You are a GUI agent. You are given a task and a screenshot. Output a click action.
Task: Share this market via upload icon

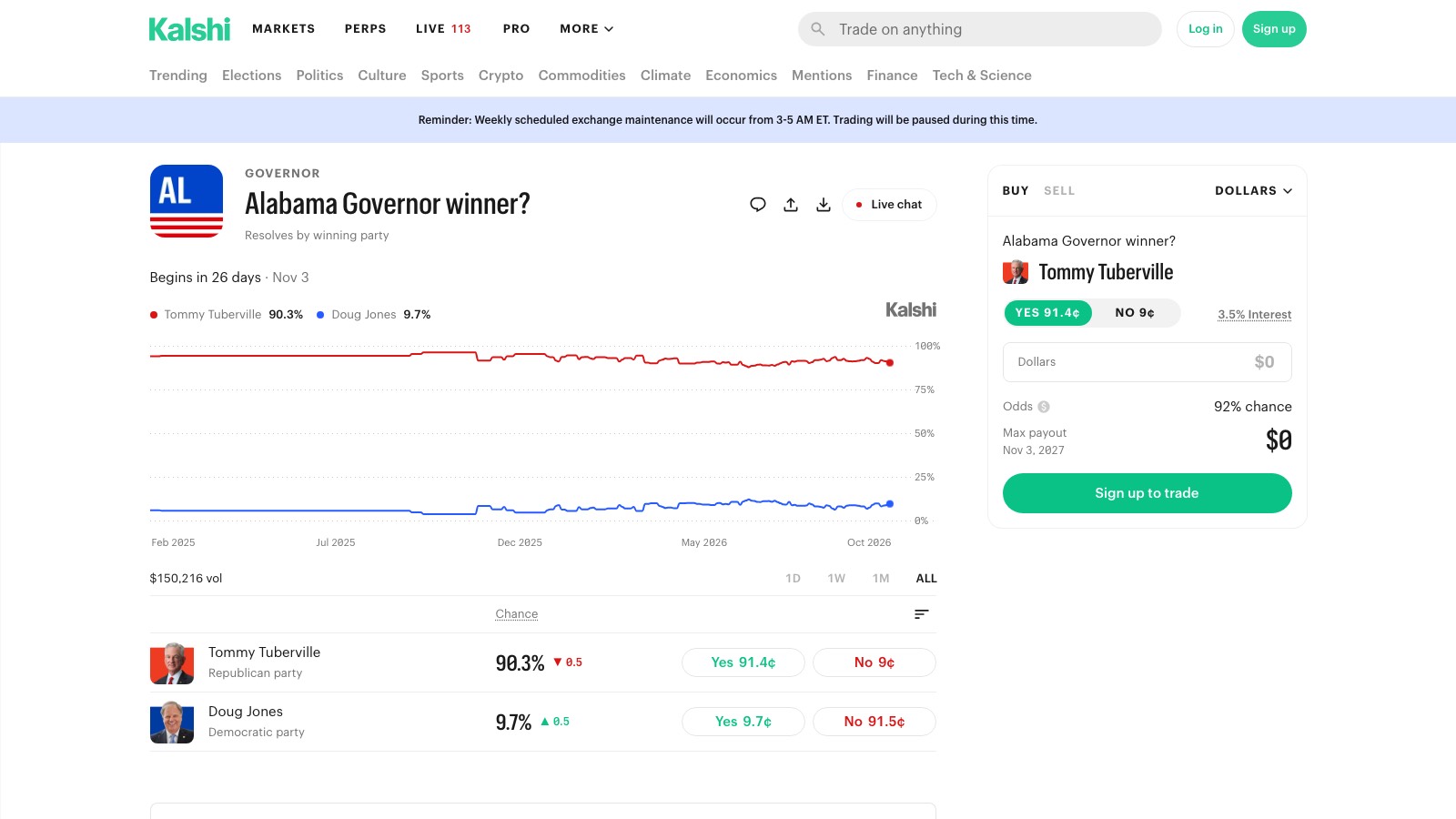[791, 205]
